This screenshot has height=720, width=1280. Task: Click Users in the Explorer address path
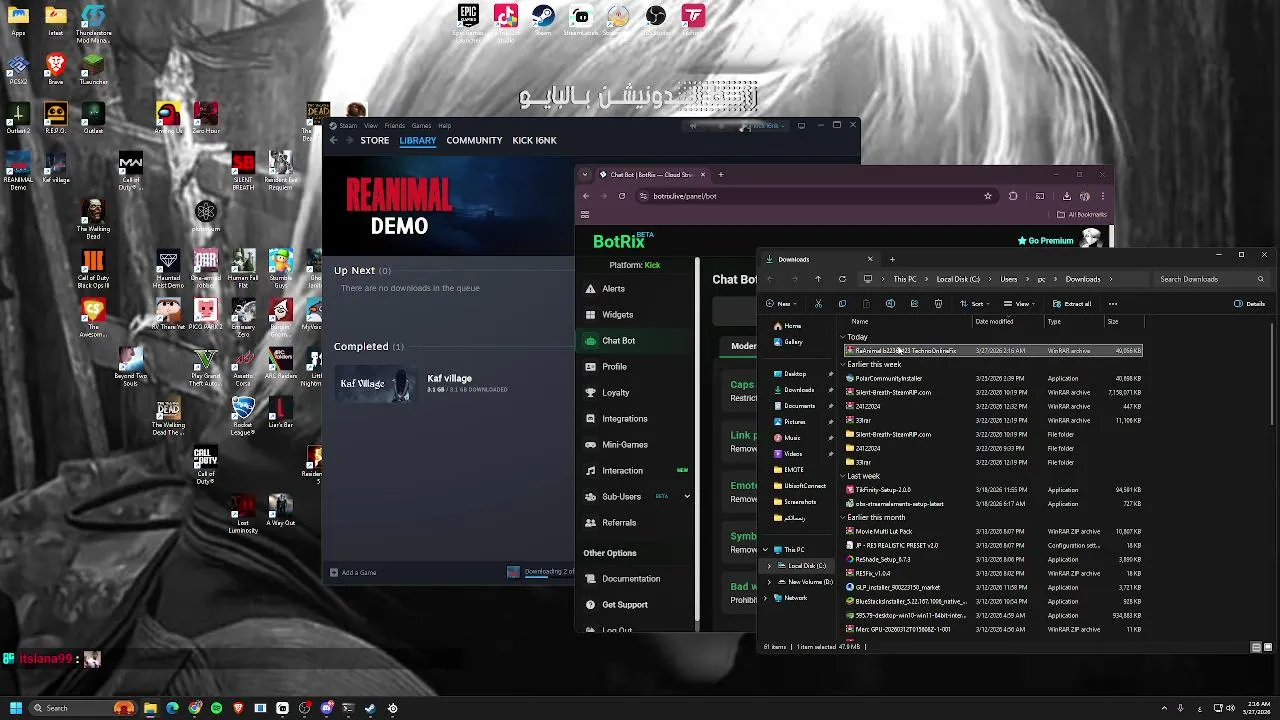tap(1009, 280)
